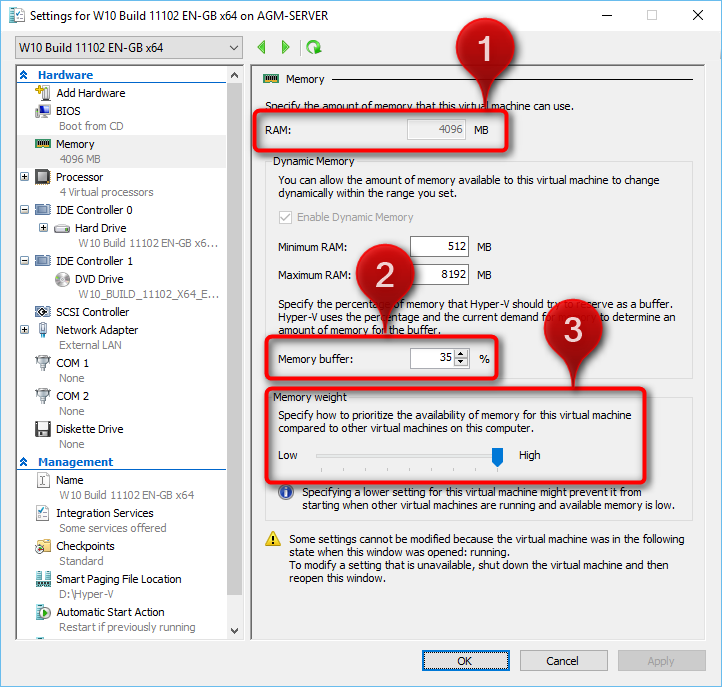Click the RAM value field

[x=436, y=129]
